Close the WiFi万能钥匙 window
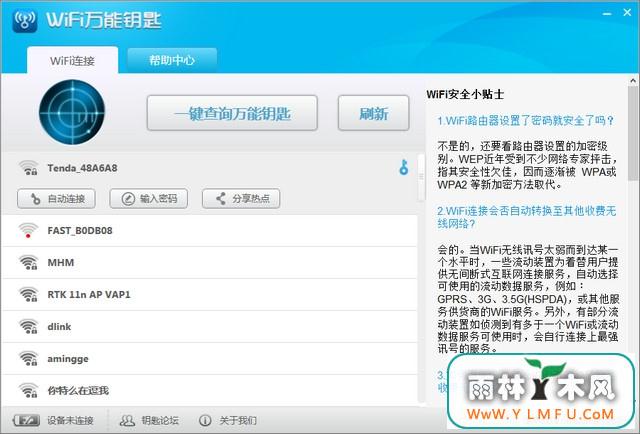 [627, 13]
